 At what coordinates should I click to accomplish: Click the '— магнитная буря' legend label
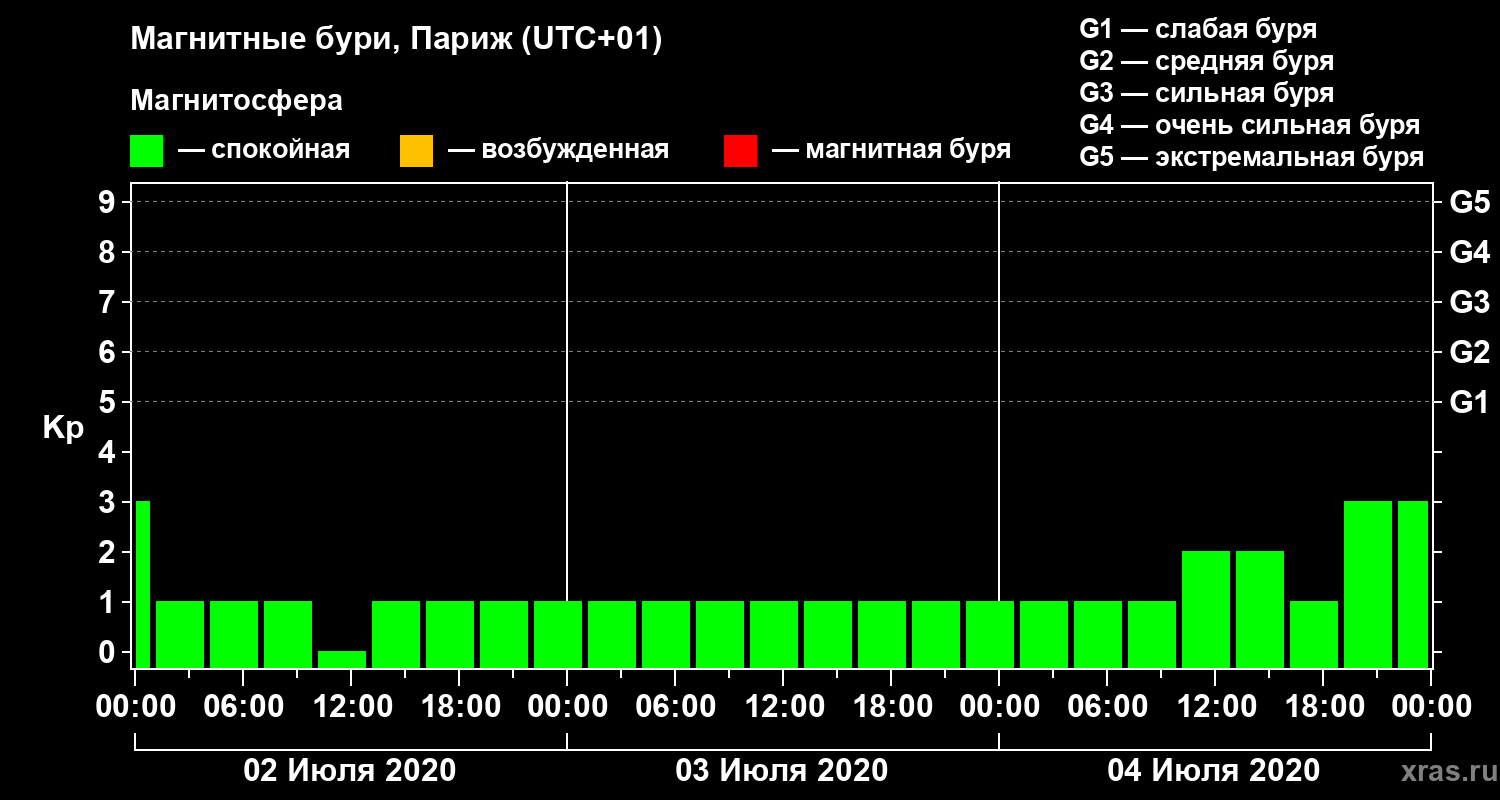(892, 151)
